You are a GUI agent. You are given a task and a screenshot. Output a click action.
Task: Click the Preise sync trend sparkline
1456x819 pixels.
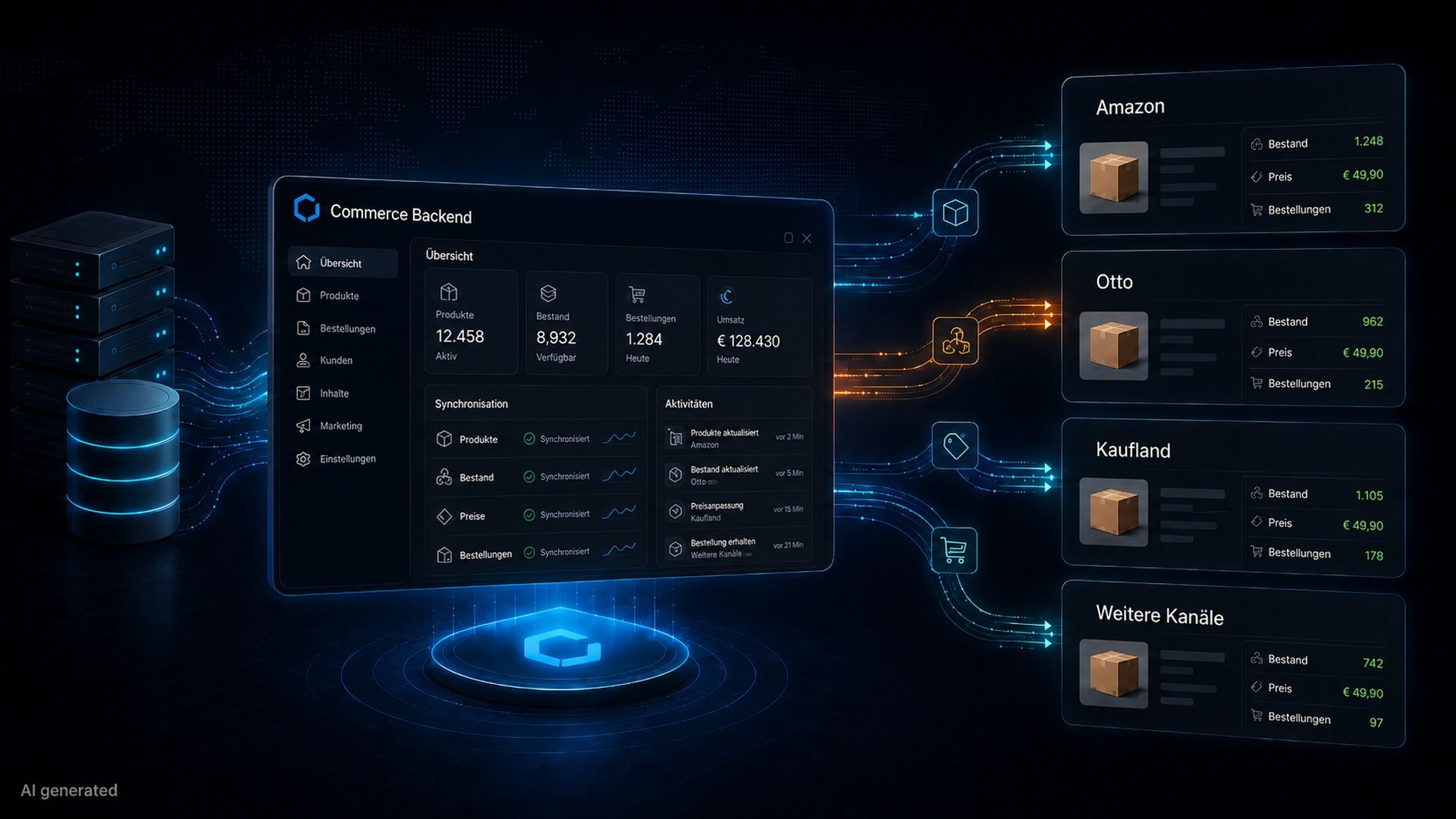click(x=620, y=513)
